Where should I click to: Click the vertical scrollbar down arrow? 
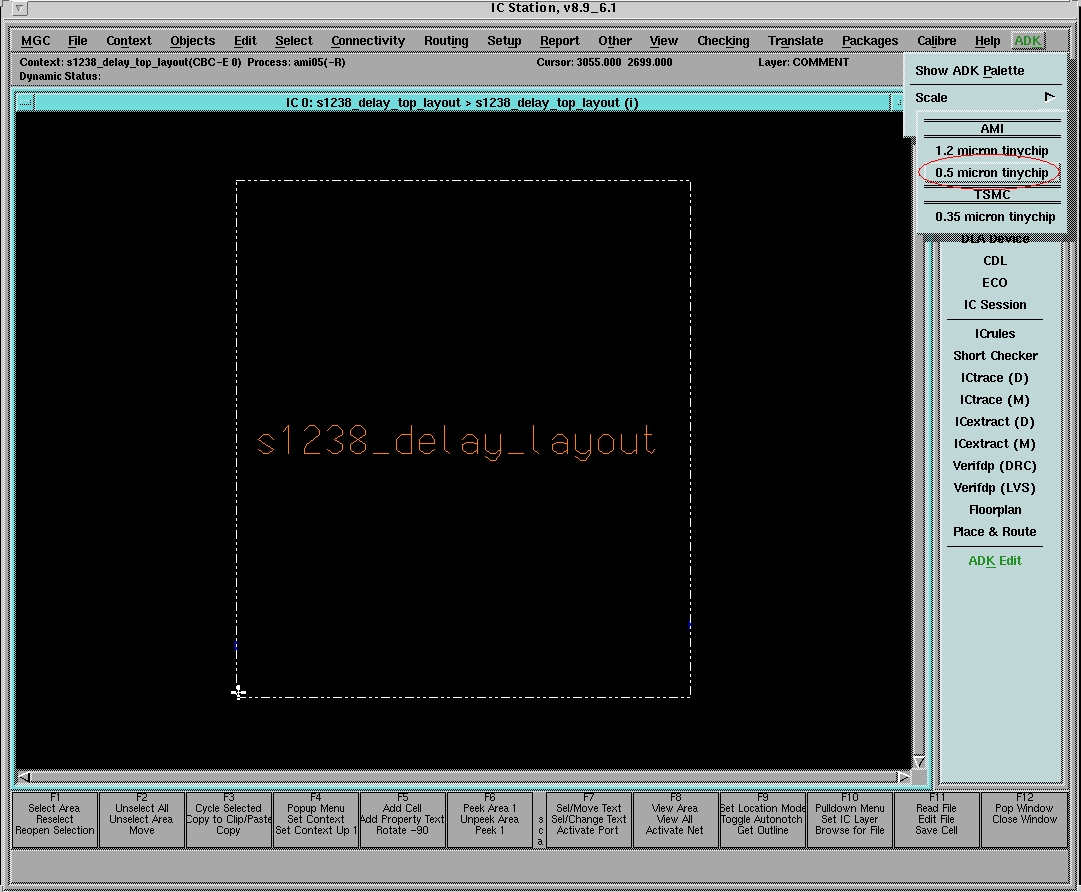pos(920,763)
